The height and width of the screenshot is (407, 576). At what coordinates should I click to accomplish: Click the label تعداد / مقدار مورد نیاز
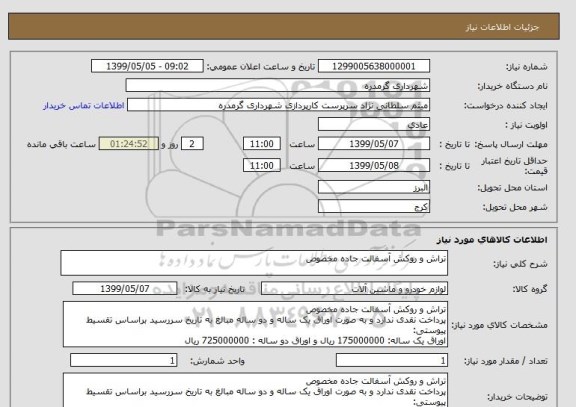click(x=506, y=361)
